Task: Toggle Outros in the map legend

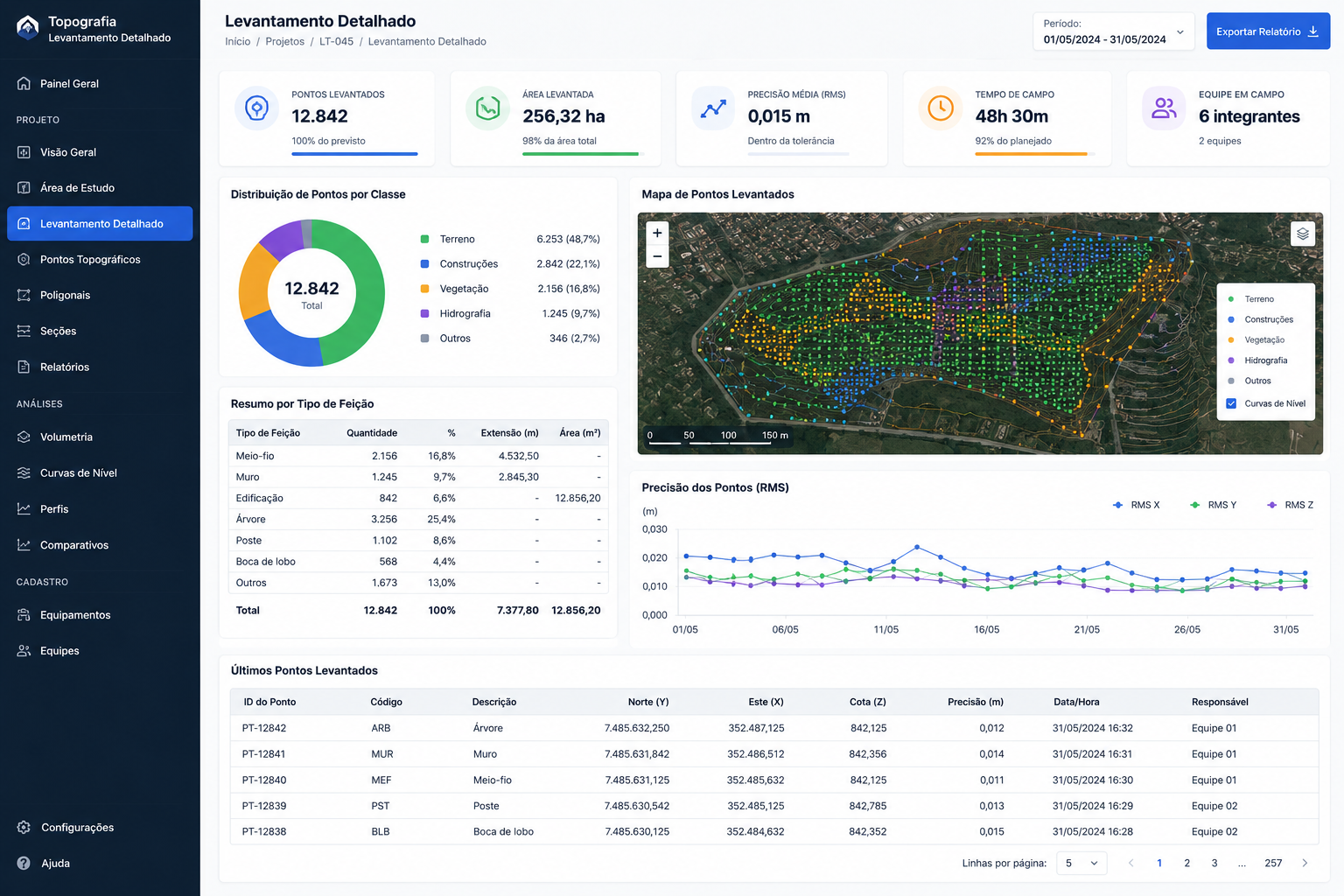Action: coord(1249,381)
